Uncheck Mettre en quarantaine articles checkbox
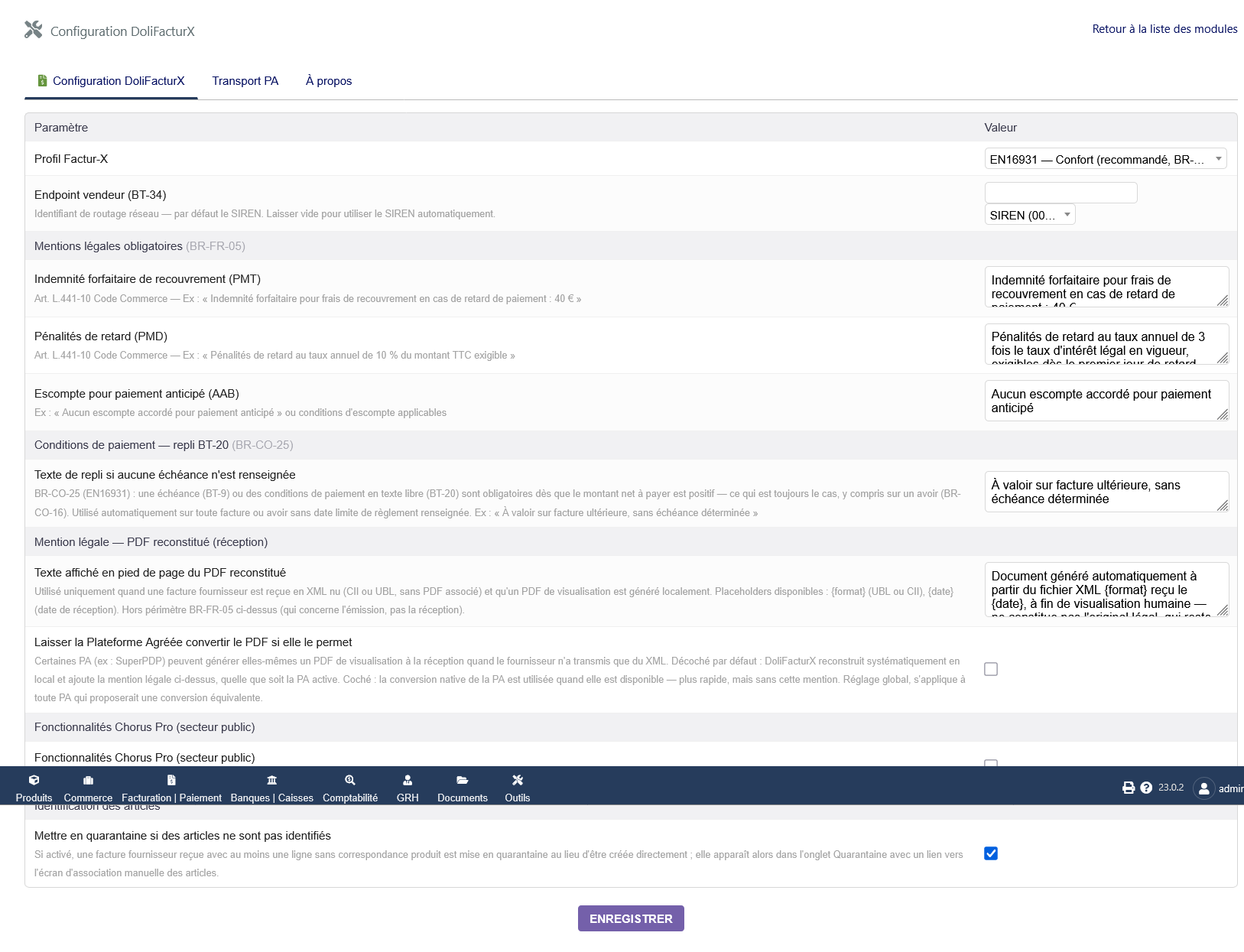Screen dimensions: 1244x952 pyautogui.click(x=991, y=853)
